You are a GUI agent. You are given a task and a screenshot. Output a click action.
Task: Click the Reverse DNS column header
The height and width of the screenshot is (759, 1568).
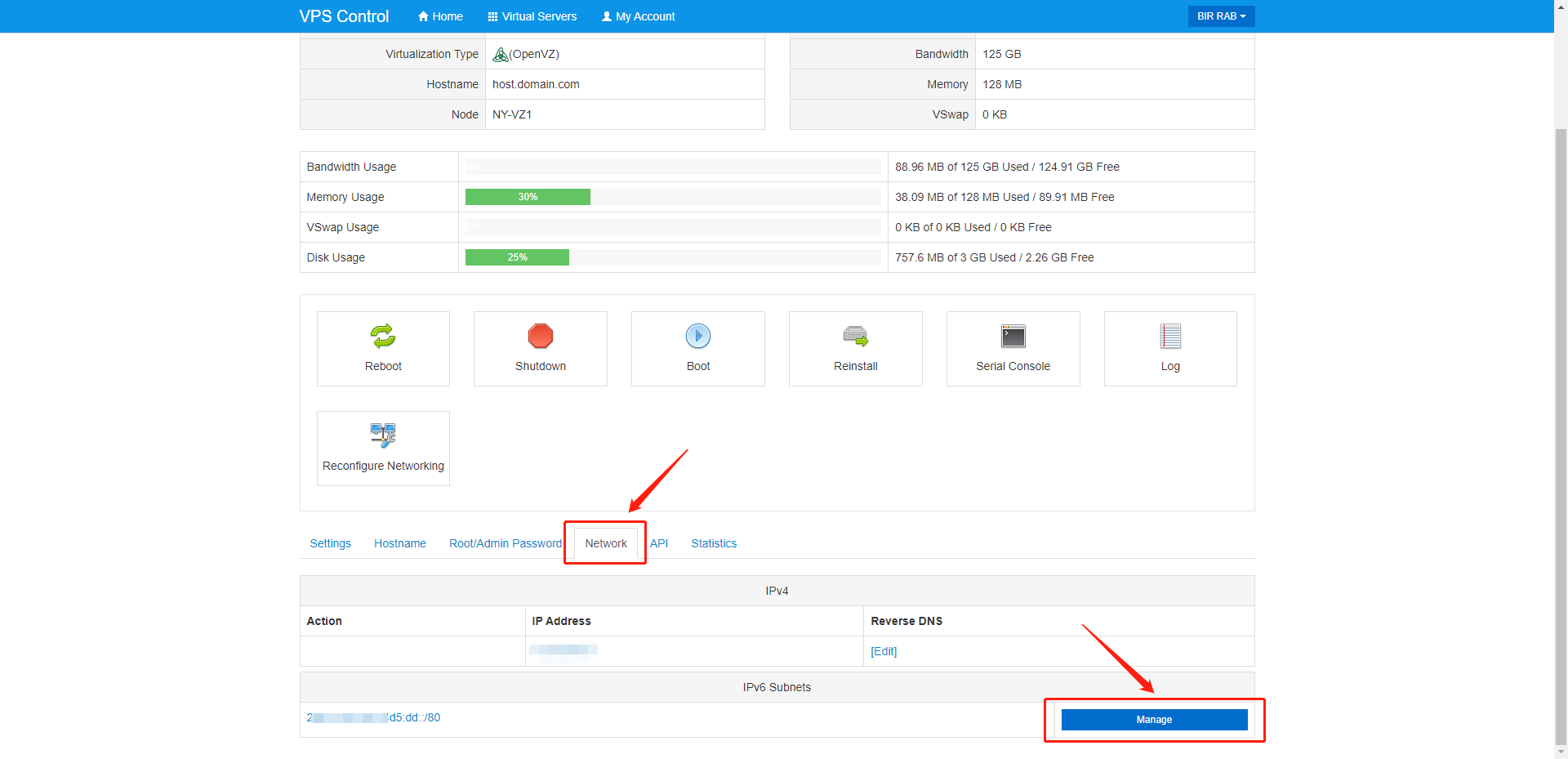[906, 621]
